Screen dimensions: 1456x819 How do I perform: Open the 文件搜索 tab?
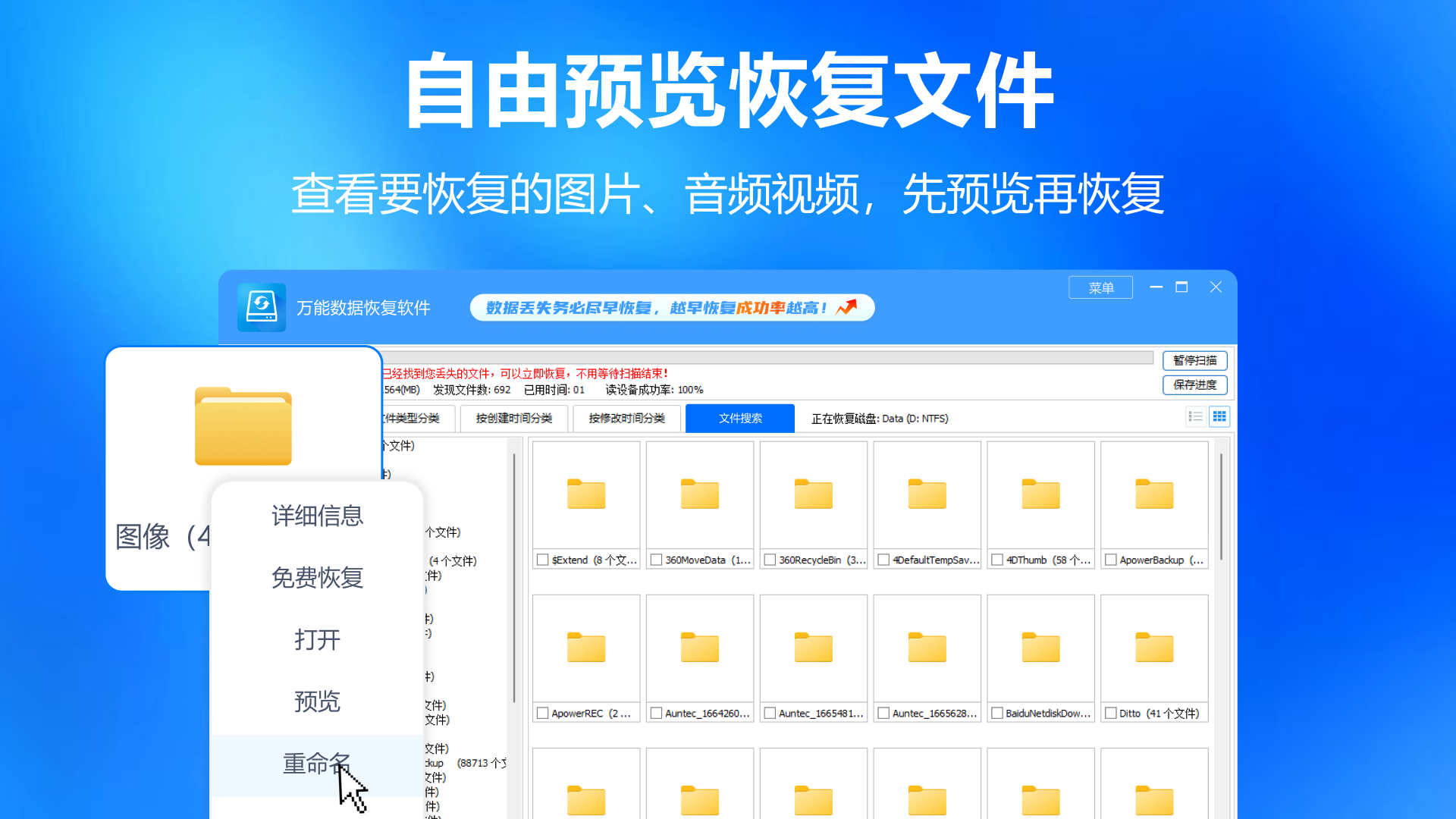click(740, 419)
